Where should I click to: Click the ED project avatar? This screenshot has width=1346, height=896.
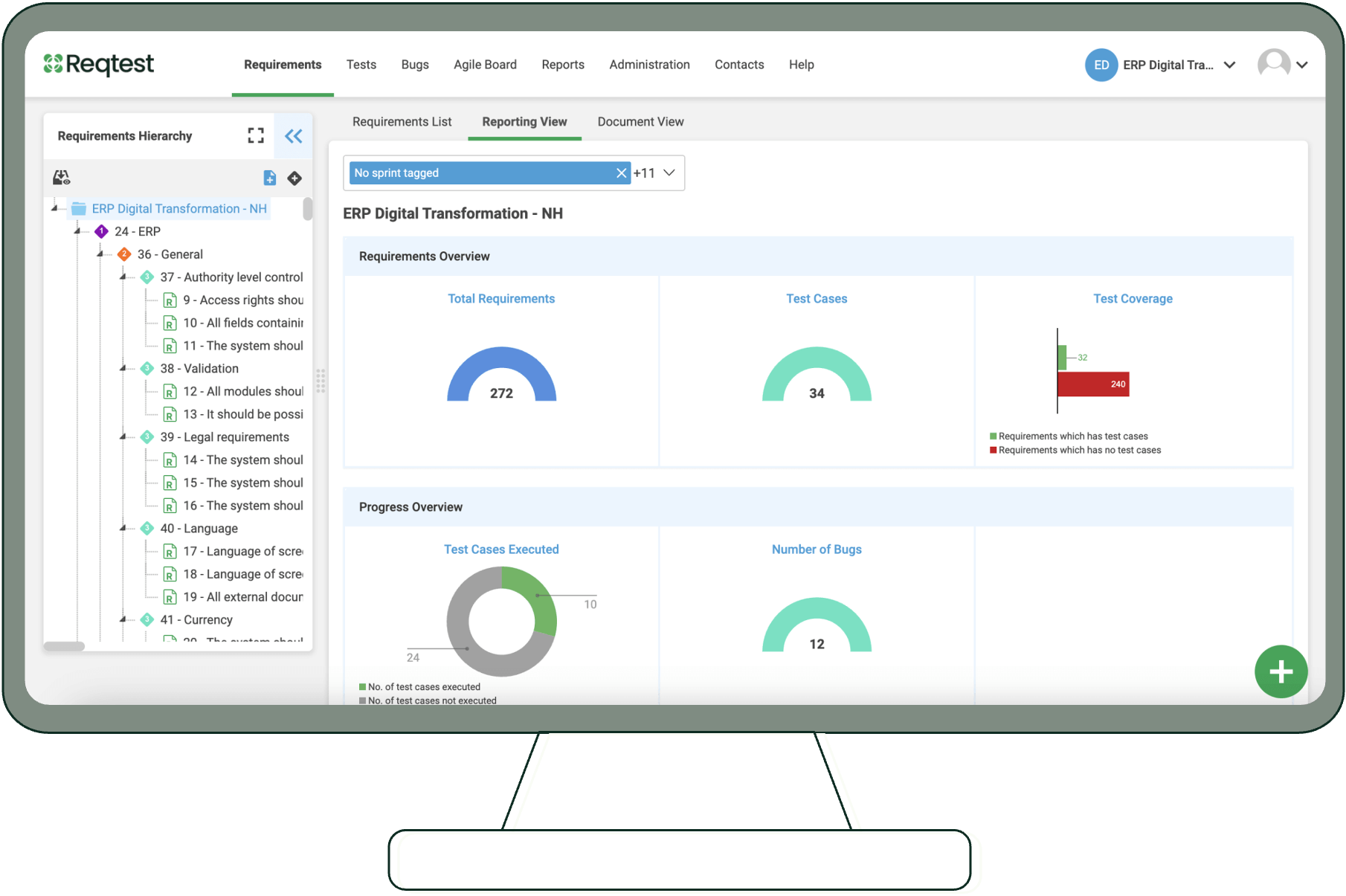(x=1101, y=65)
